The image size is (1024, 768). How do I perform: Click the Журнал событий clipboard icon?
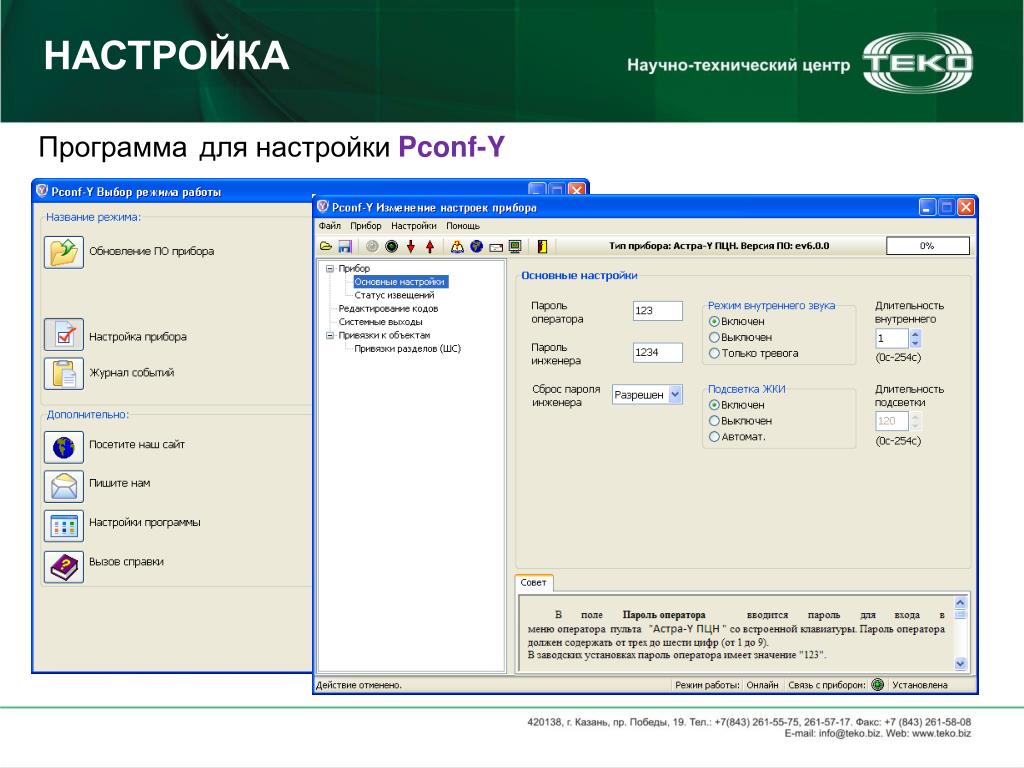click(x=64, y=374)
